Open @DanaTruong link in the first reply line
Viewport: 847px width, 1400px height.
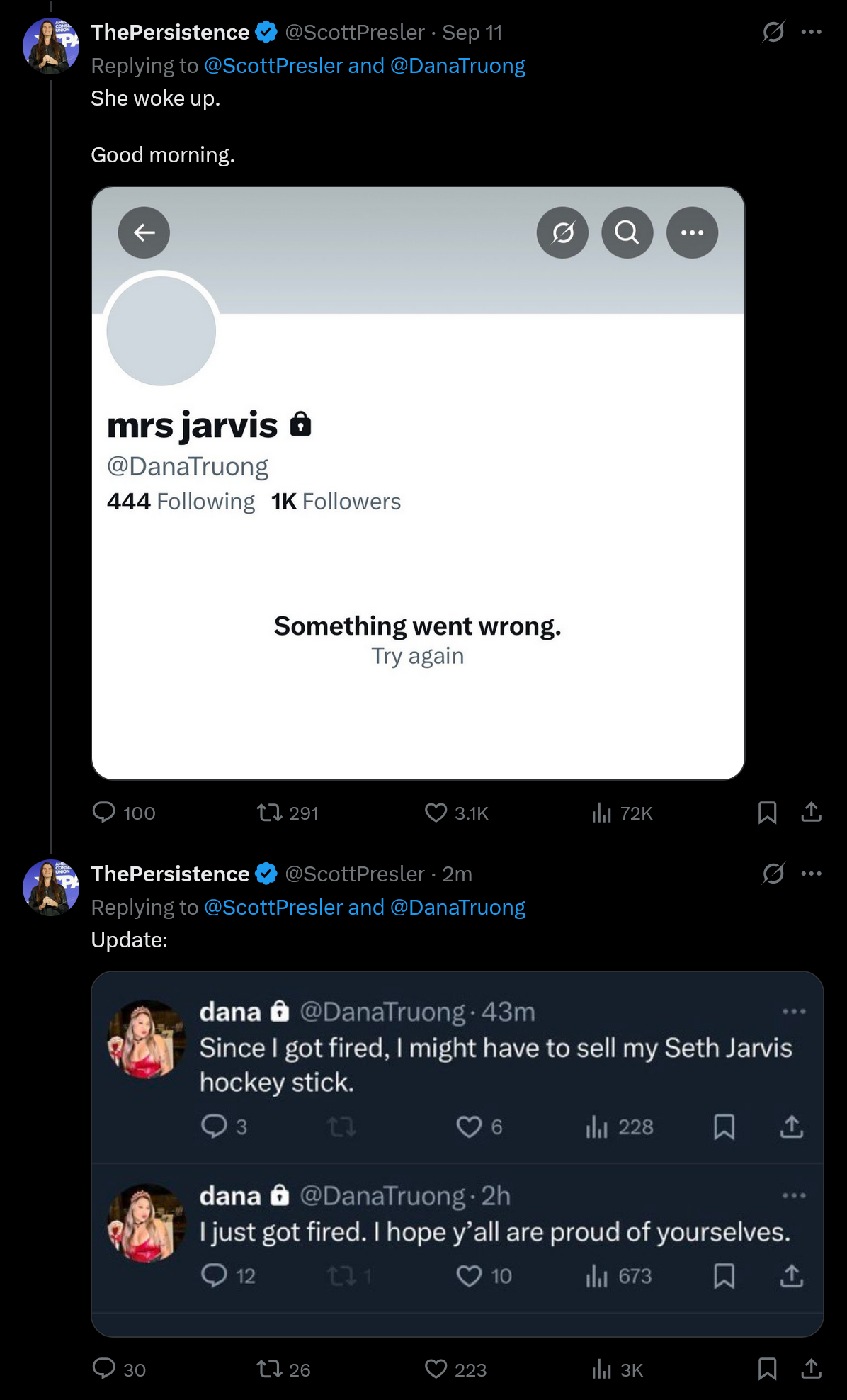[457, 66]
